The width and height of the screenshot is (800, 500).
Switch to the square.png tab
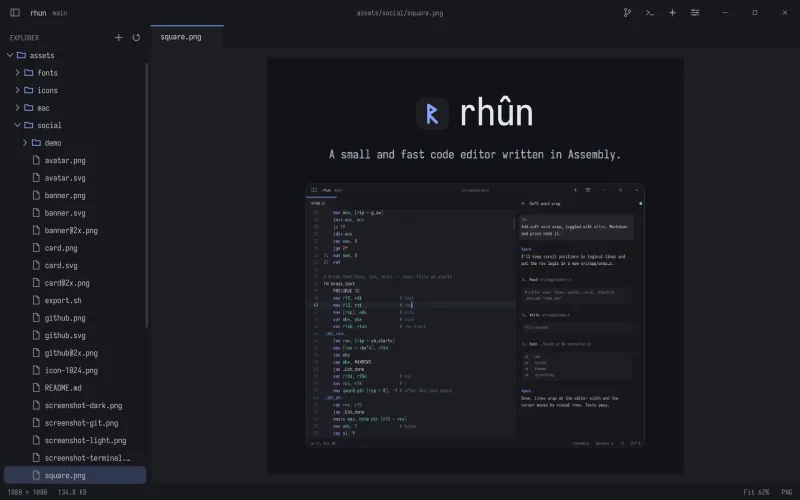pyautogui.click(x=187, y=37)
